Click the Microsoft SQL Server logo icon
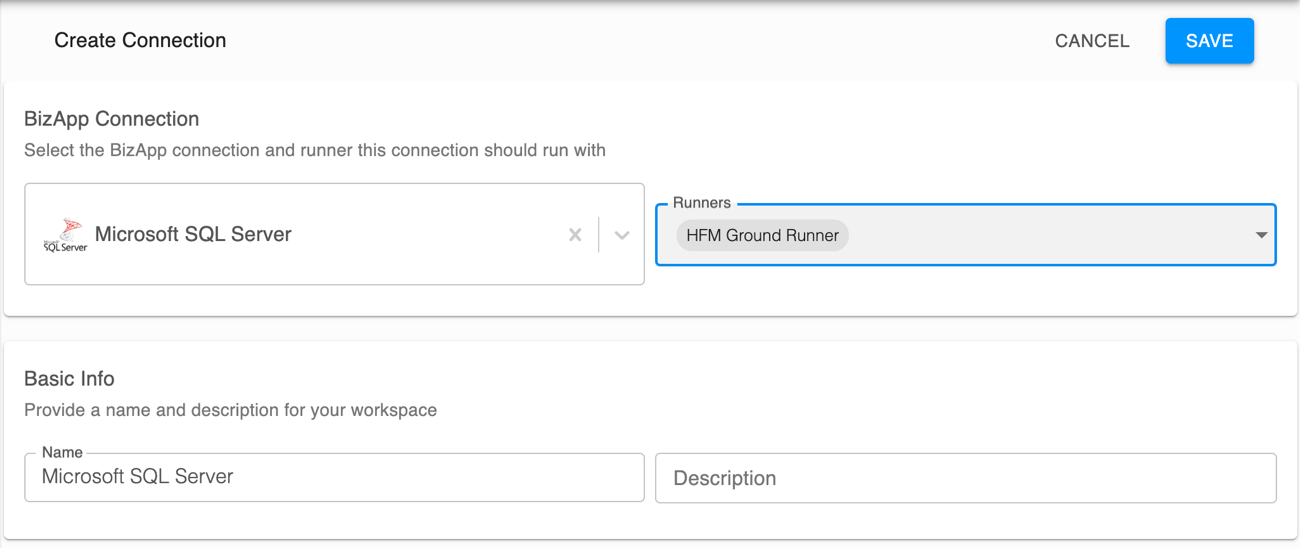 65,235
